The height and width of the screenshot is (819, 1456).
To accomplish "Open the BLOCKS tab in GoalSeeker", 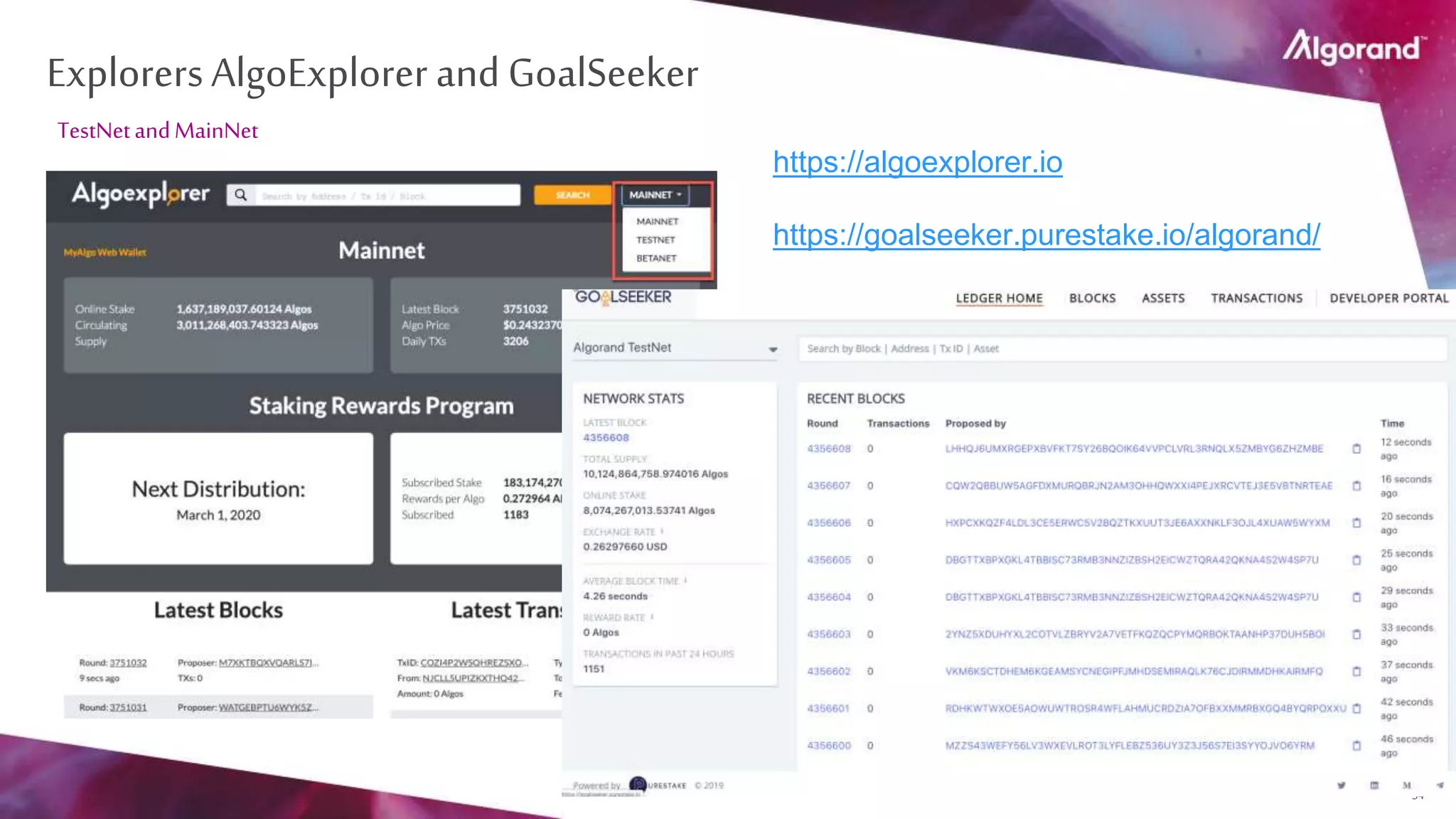I will click(1092, 299).
